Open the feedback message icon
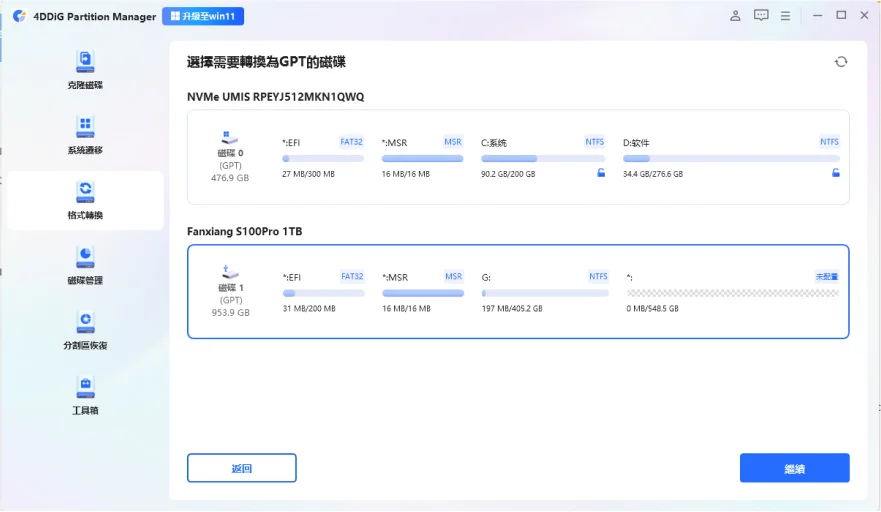Screen dimensions: 881x512 tap(761, 16)
